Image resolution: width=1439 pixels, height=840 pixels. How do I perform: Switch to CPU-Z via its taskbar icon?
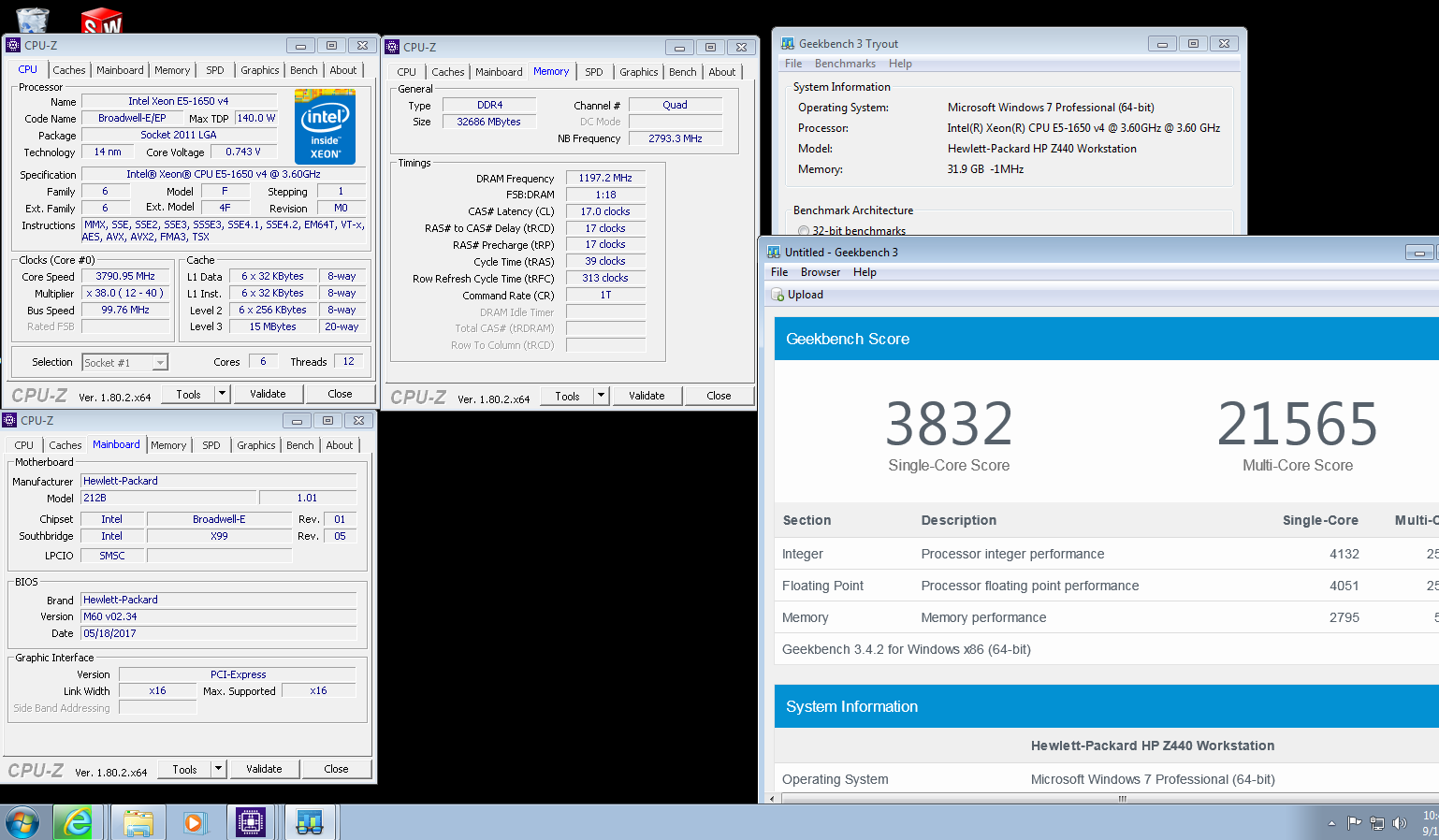coord(250,822)
